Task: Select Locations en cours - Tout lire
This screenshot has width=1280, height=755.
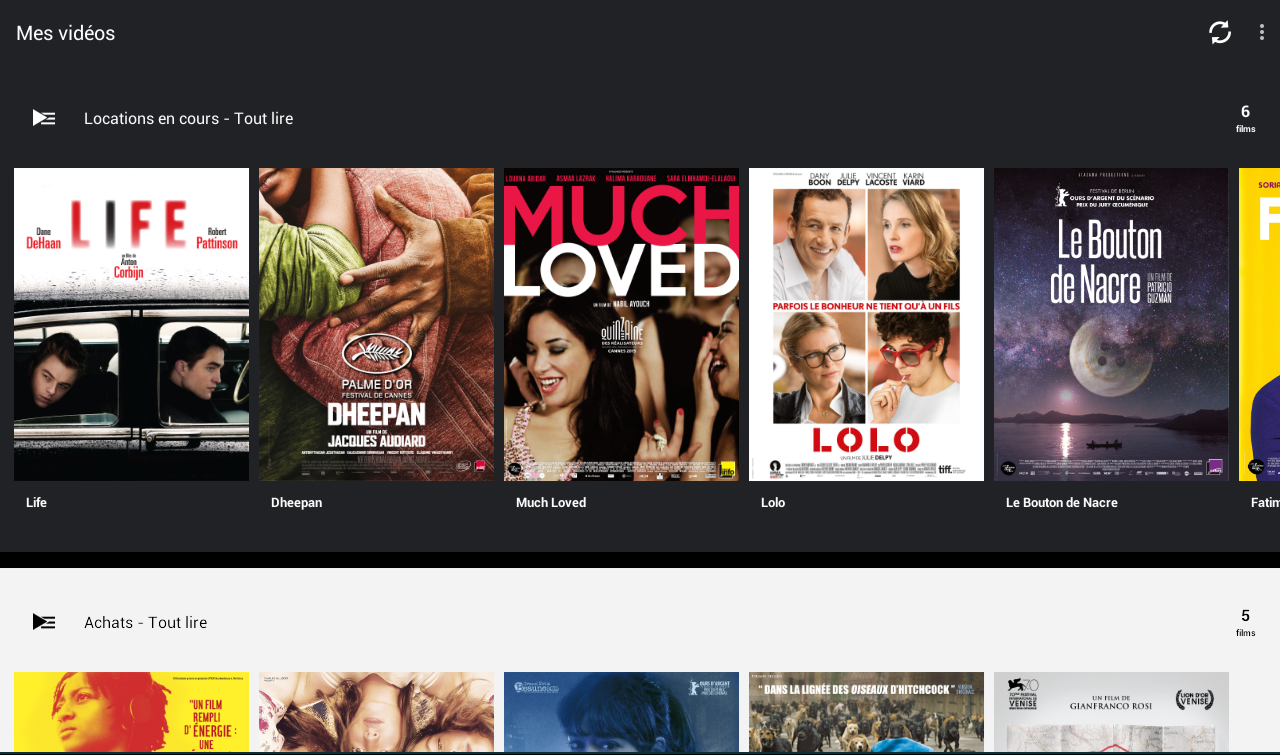Action: 188,118
